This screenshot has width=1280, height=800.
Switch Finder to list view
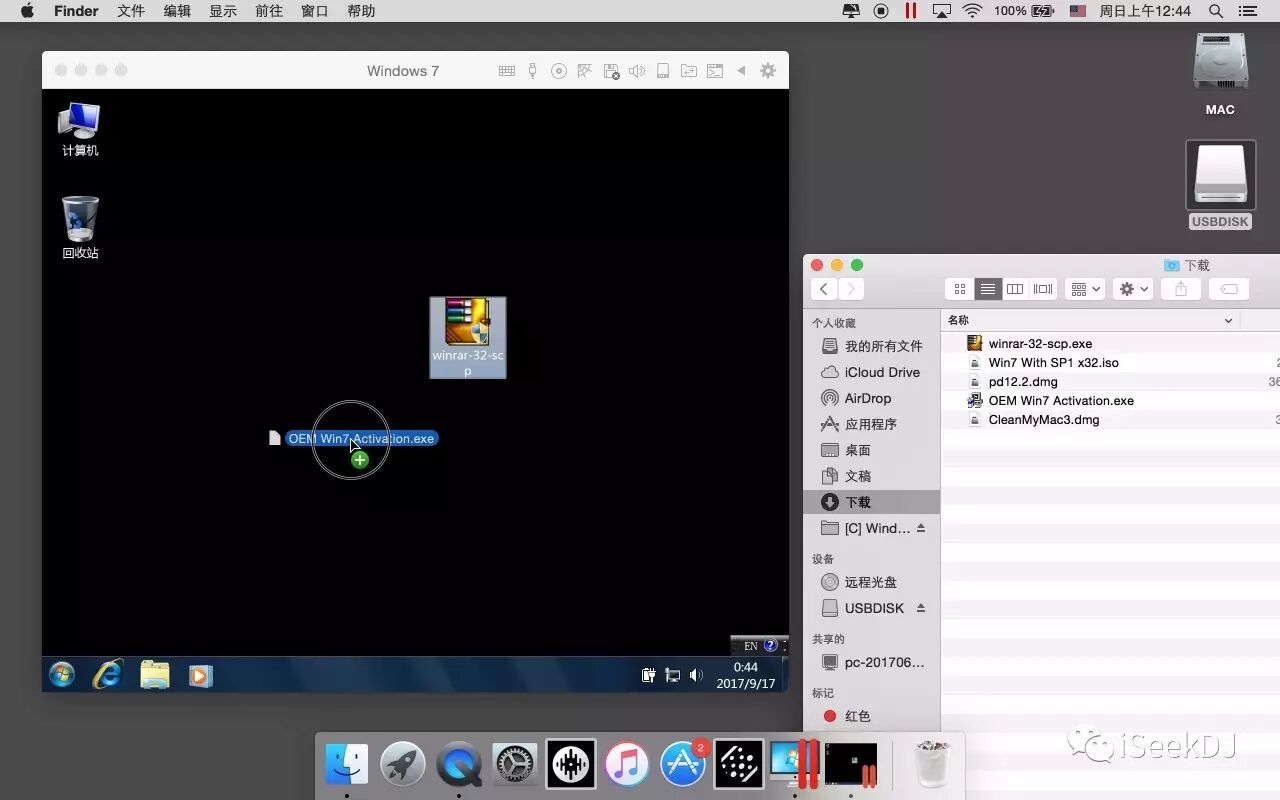[x=988, y=289]
